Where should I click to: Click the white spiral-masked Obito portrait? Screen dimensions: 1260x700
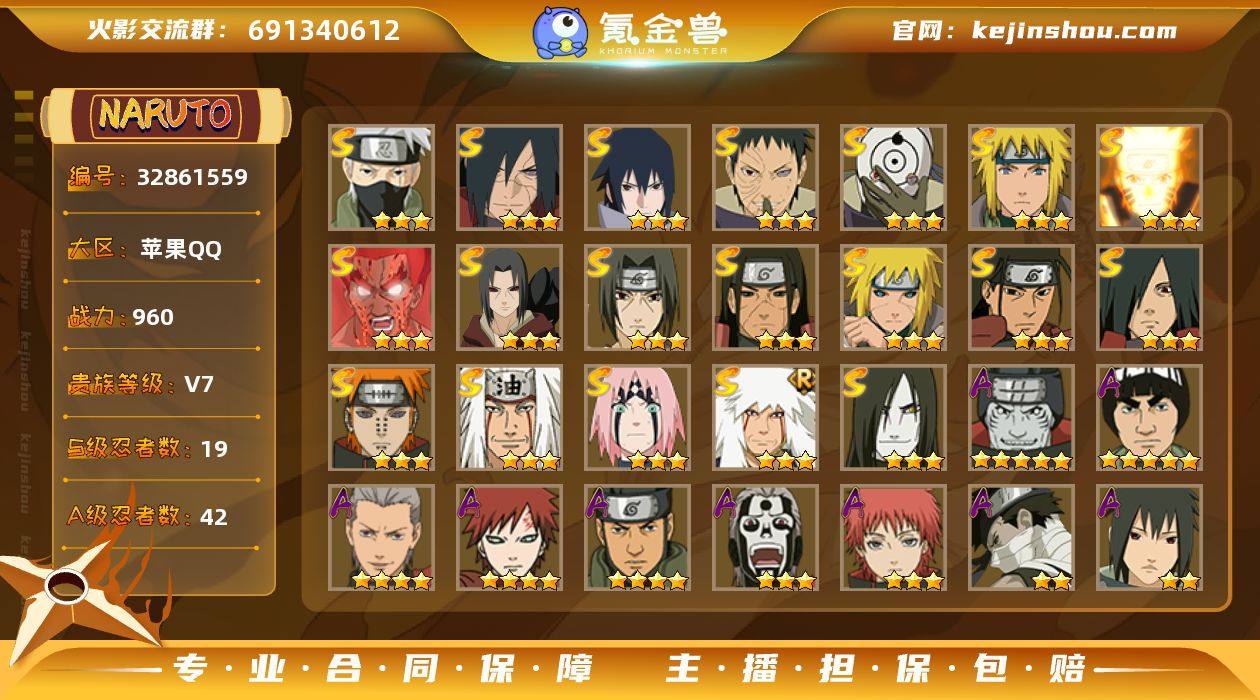coord(894,178)
